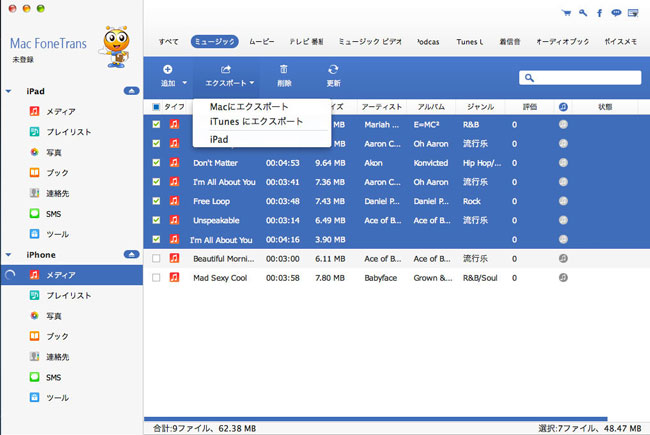
Task: Switch to ミュージック tab
Action: coord(215,41)
